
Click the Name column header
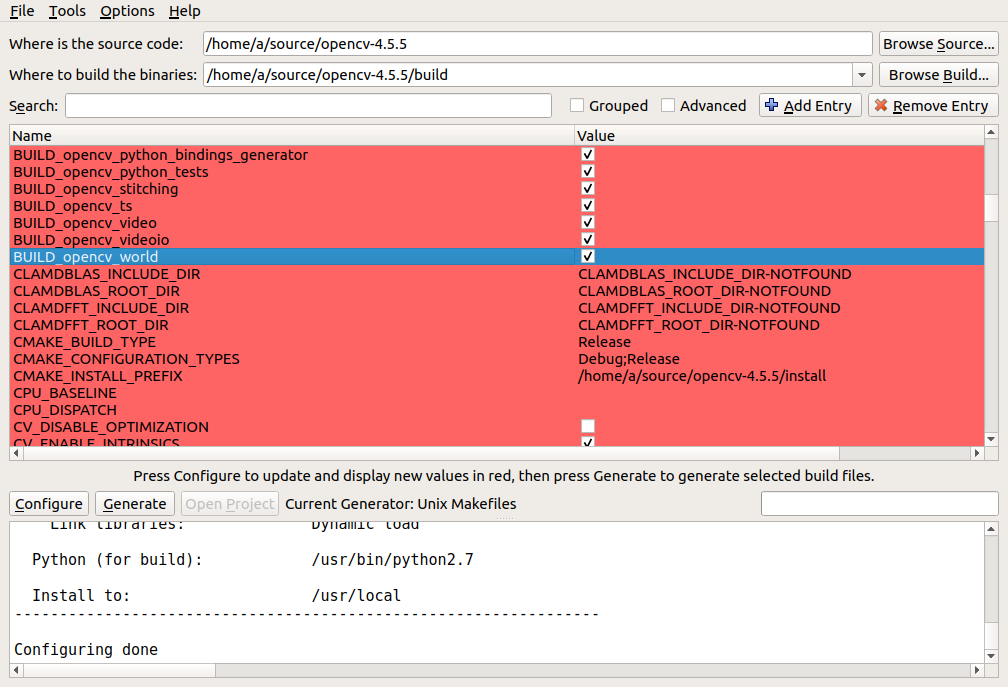[292, 136]
